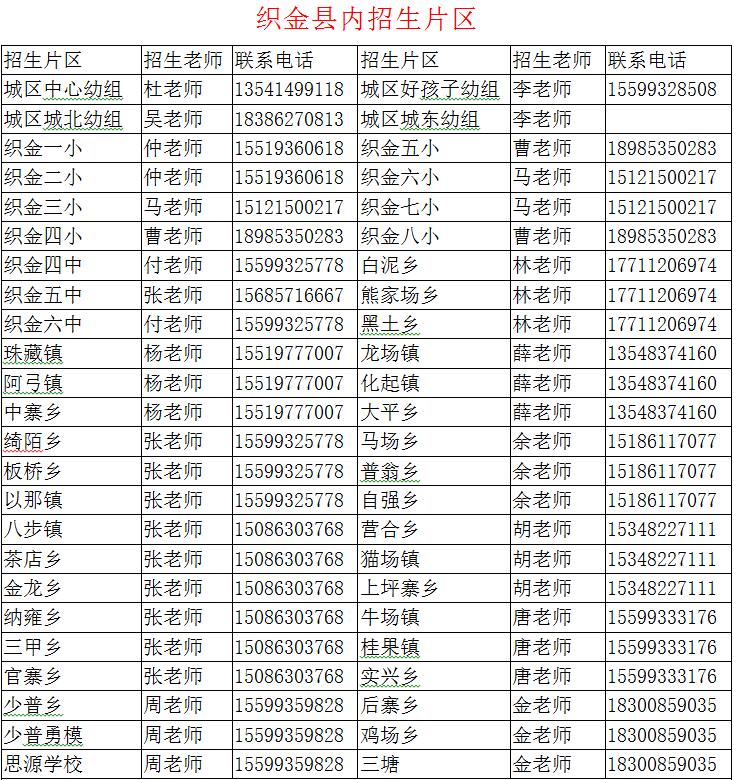
Task: Select the 普翁乡 cell
Action: point(434,471)
